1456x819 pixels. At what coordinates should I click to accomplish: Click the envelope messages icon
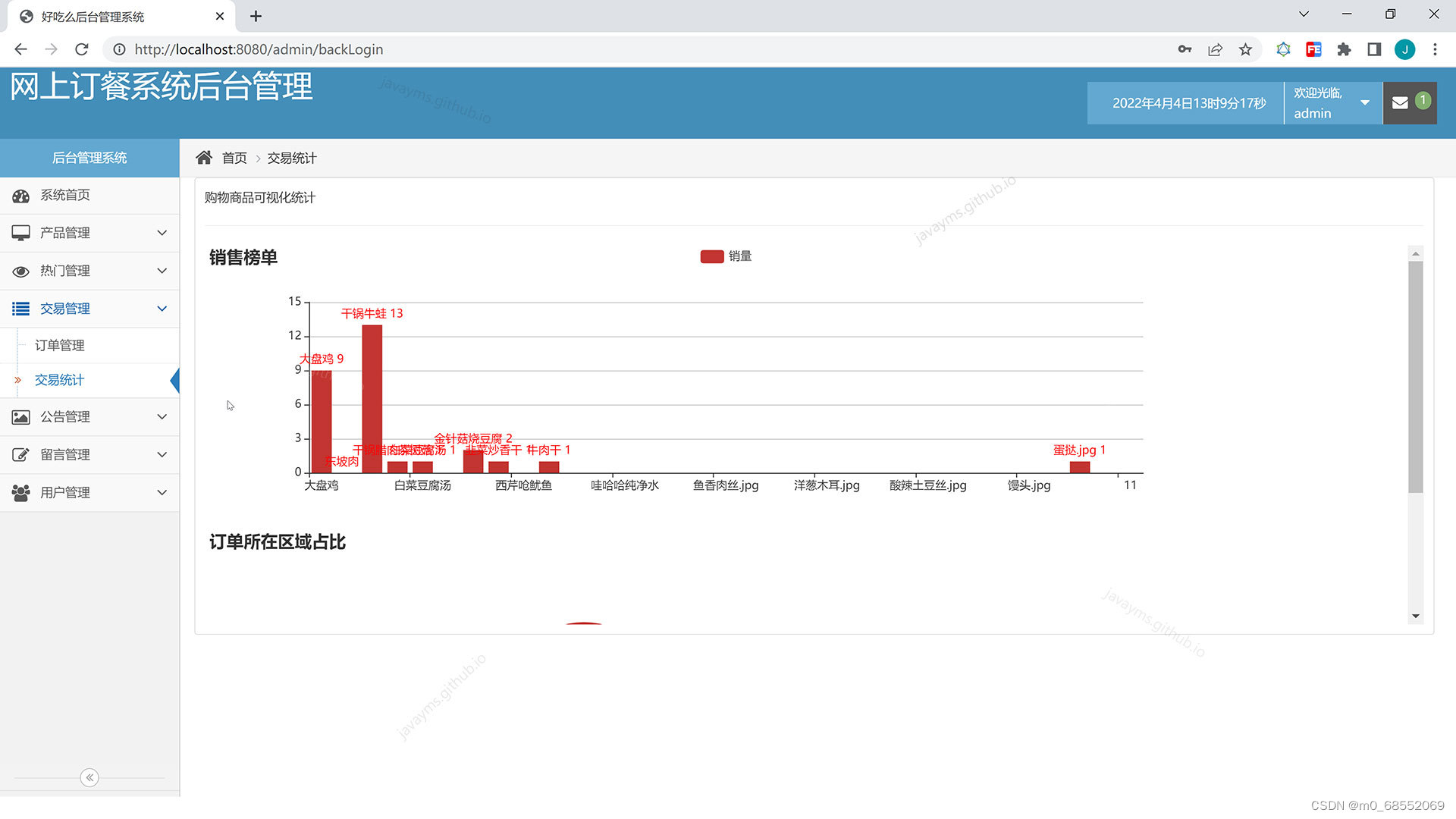[1401, 103]
